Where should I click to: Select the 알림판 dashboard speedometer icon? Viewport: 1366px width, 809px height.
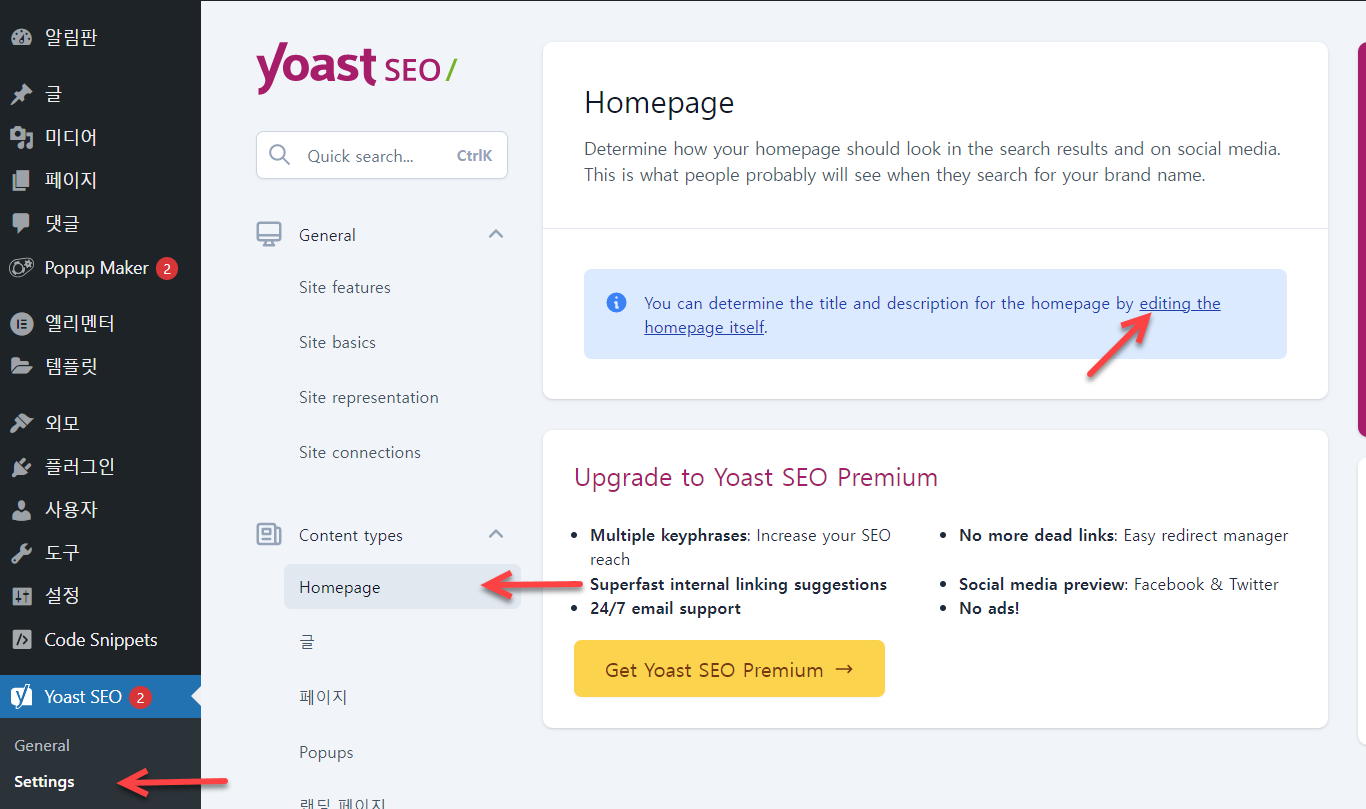point(22,36)
